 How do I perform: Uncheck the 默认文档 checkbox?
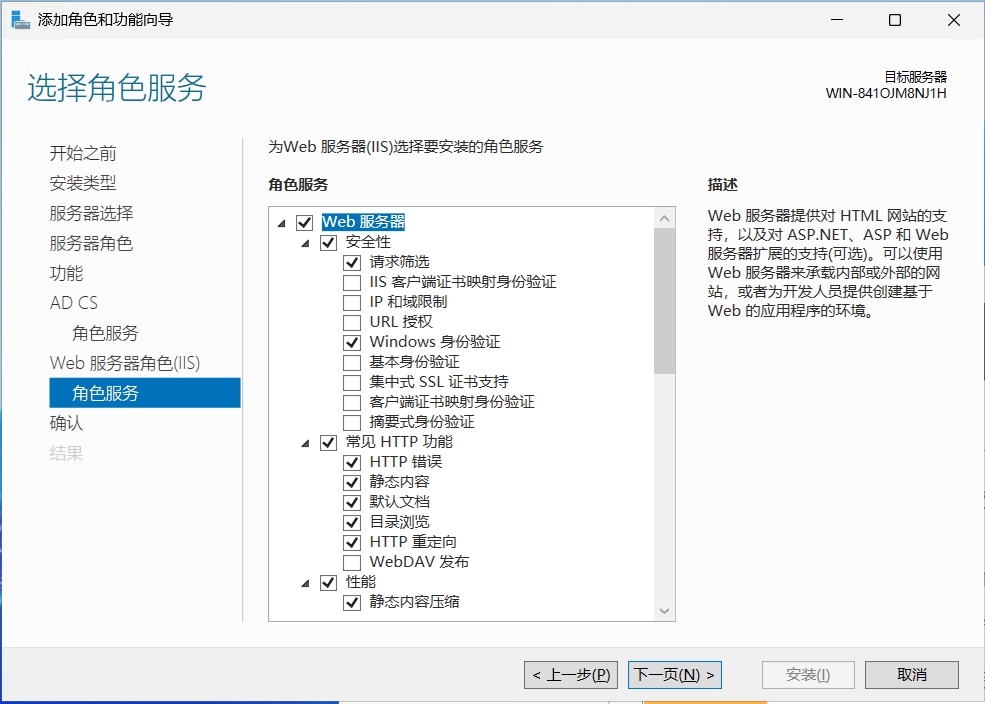[352, 502]
